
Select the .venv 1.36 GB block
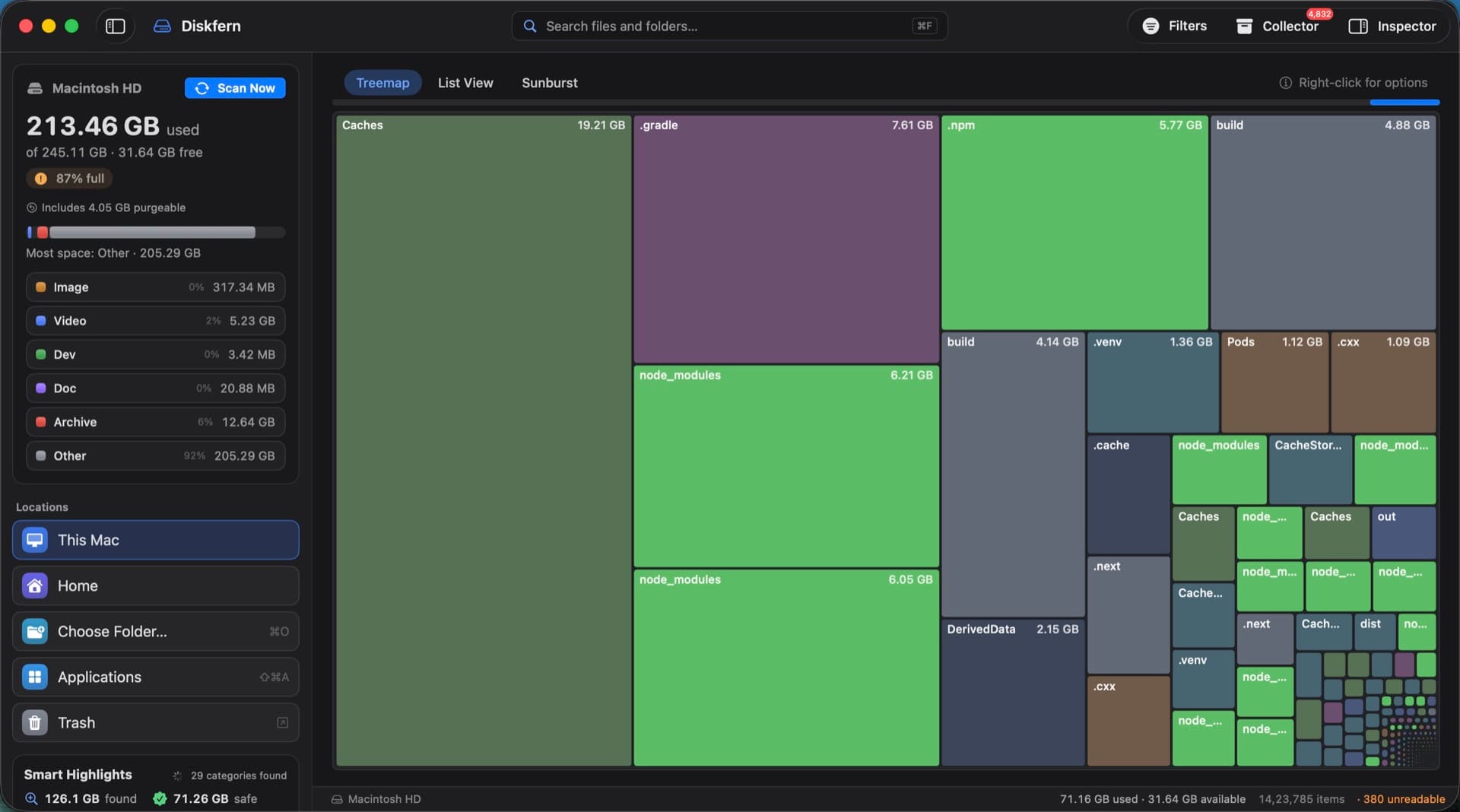pyautogui.click(x=1153, y=382)
